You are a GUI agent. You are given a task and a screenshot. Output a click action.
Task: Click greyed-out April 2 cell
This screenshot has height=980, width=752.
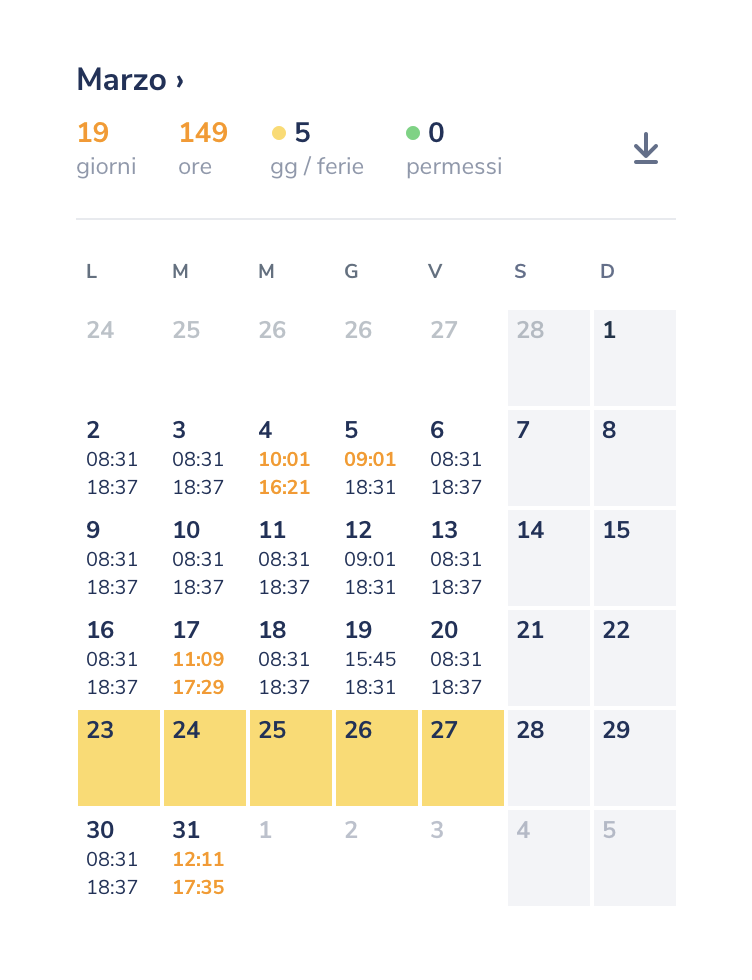coord(376,857)
